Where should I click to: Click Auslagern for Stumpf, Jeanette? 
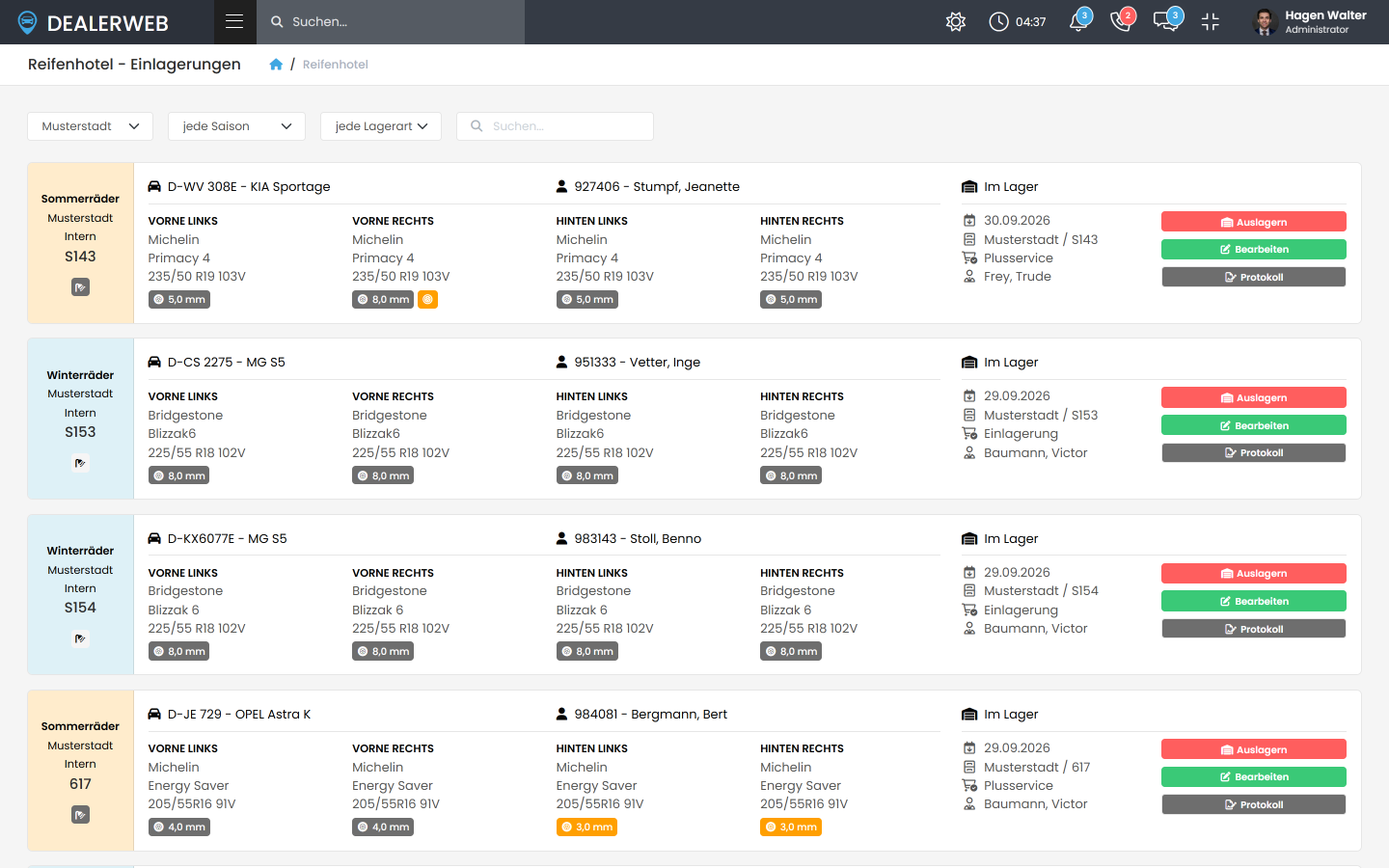click(x=1253, y=222)
